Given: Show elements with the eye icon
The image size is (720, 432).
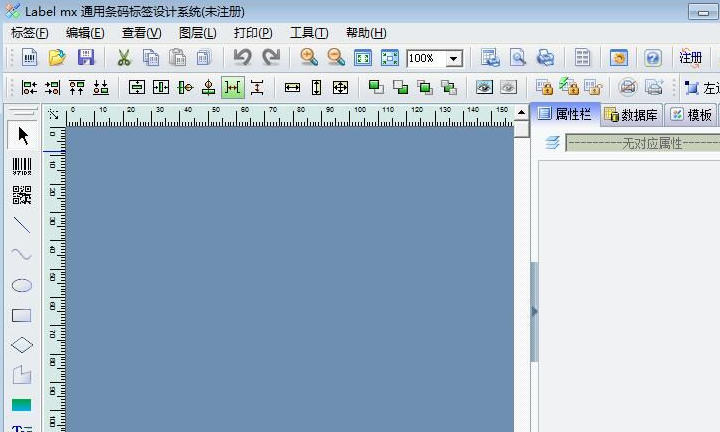Looking at the screenshot, I should (x=484, y=88).
